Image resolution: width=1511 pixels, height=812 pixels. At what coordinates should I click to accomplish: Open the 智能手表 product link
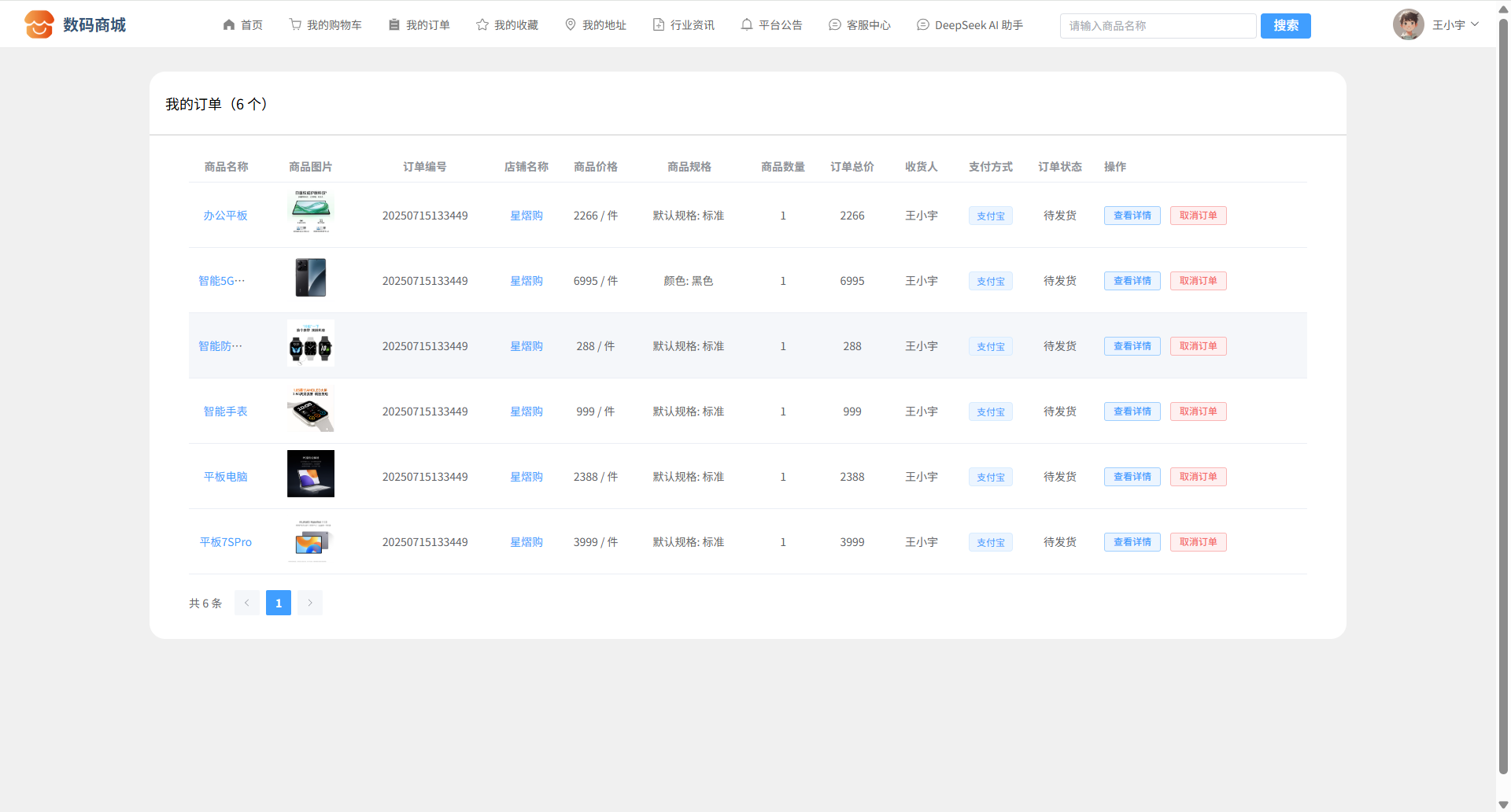click(225, 412)
